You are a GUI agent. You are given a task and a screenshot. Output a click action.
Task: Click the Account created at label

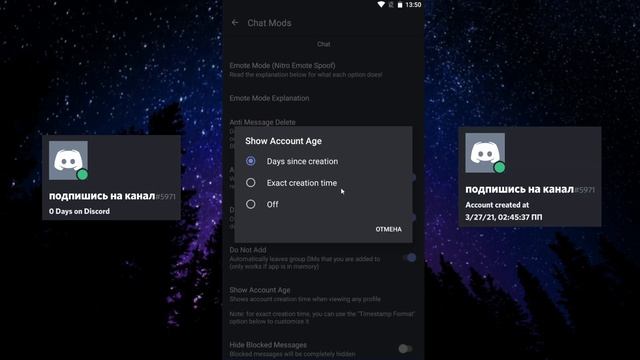497,205
